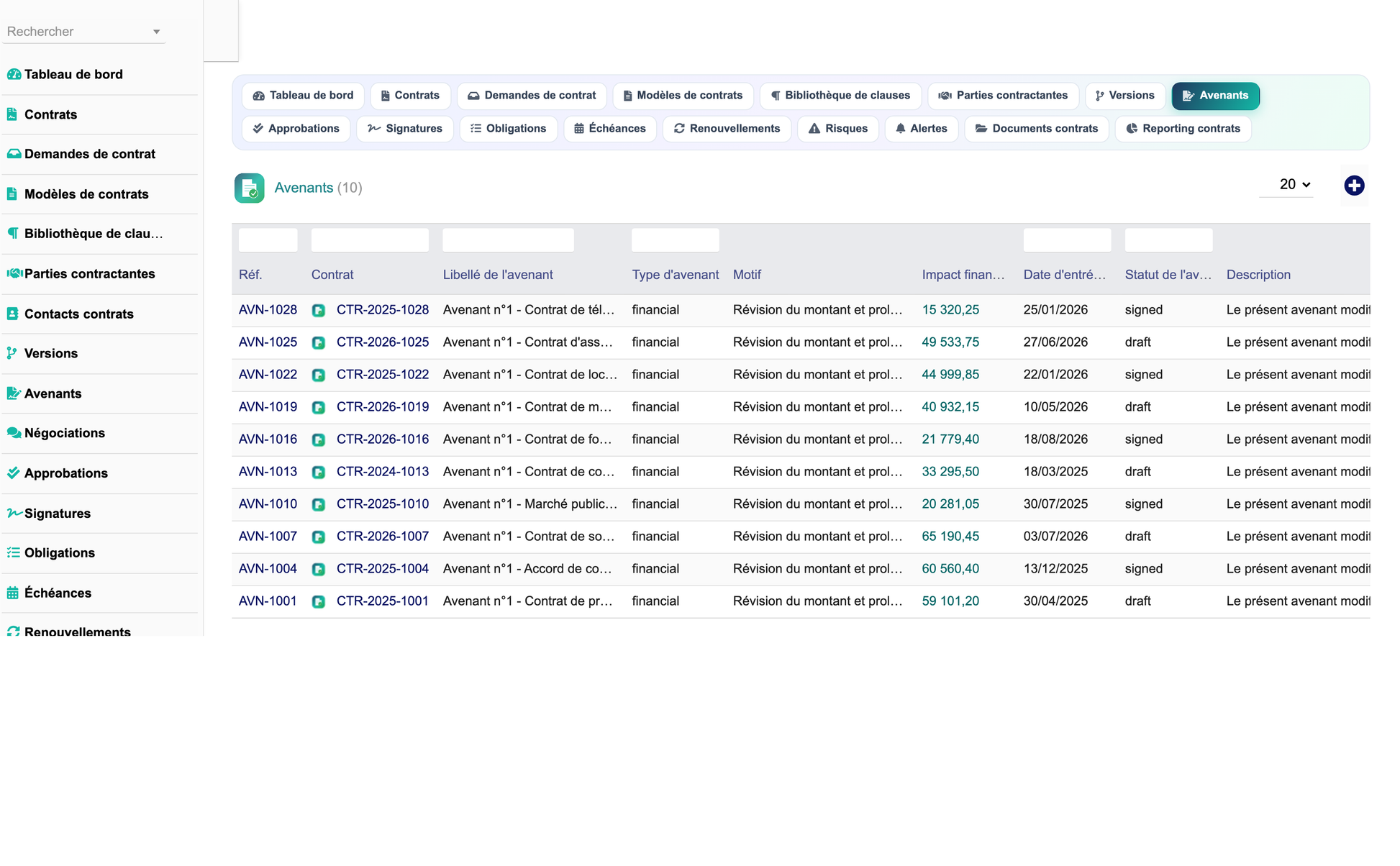Click the Contacts contrats sidebar icon
The image size is (1400, 866).
click(12, 314)
